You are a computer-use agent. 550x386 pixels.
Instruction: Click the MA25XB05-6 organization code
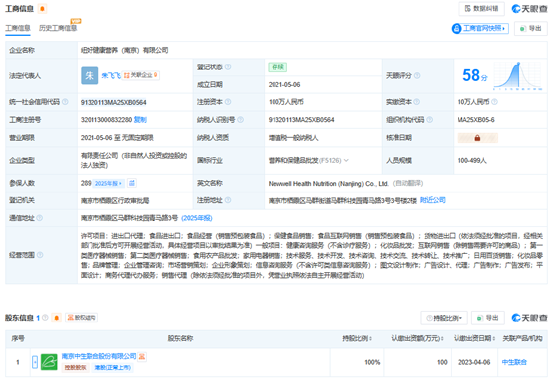click(x=476, y=120)
